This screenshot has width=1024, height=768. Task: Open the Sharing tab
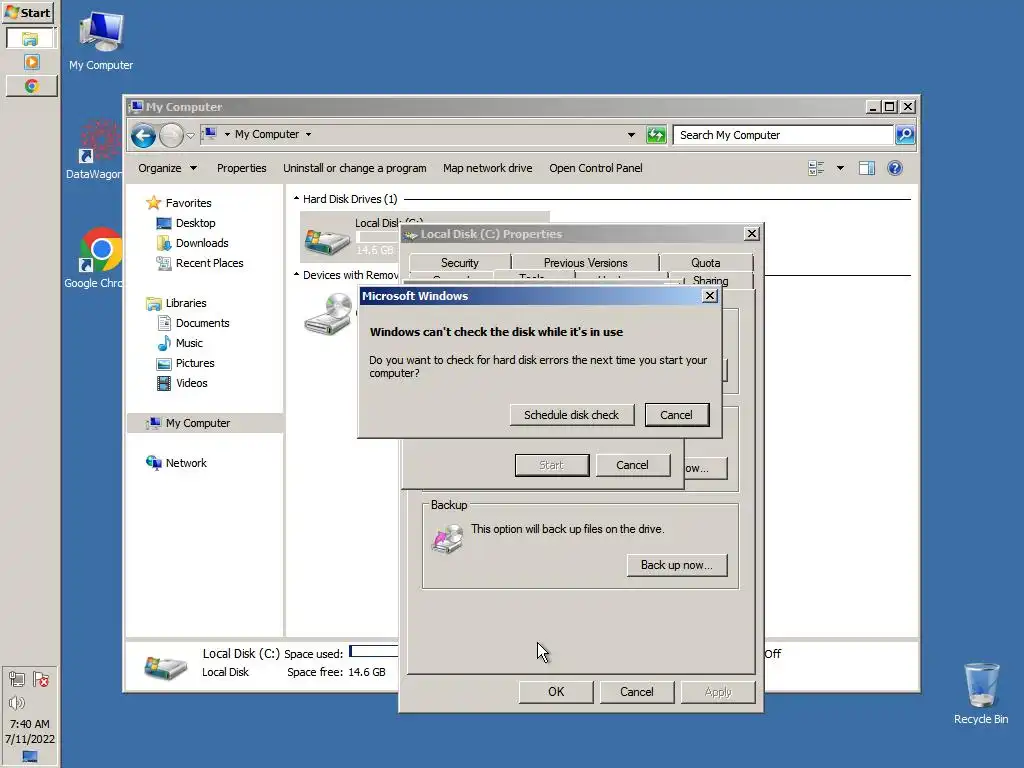pyautogui.click(x=711, y=281)
